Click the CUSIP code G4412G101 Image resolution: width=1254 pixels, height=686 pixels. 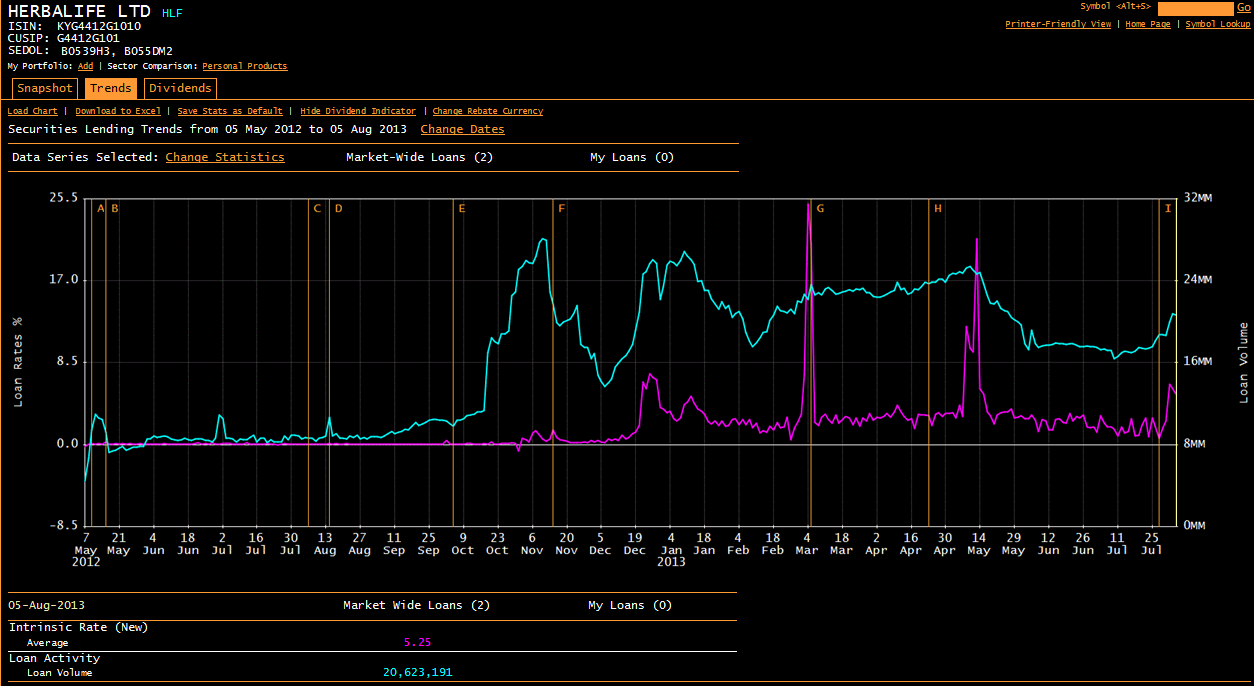pos(88,38)
